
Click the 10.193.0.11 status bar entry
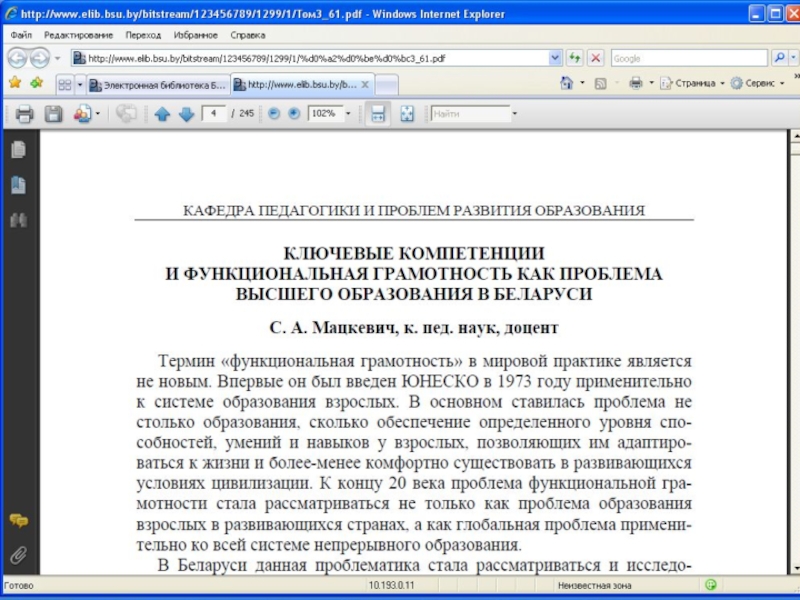pos(391,586)
